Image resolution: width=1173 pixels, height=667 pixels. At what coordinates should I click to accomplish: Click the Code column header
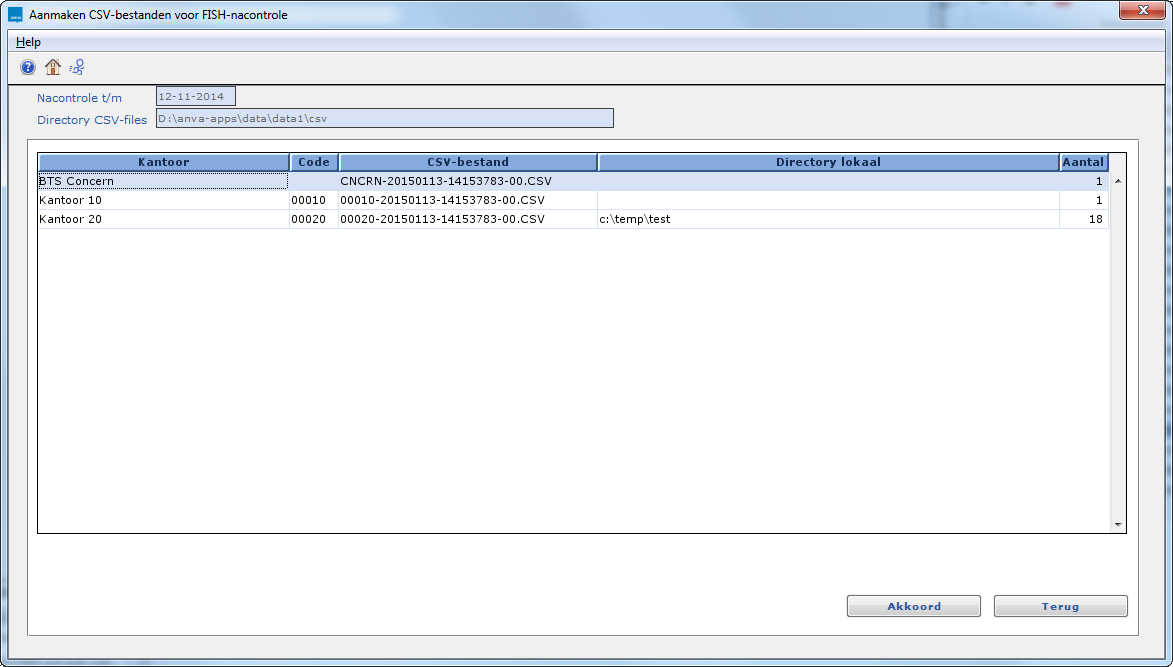314,162
